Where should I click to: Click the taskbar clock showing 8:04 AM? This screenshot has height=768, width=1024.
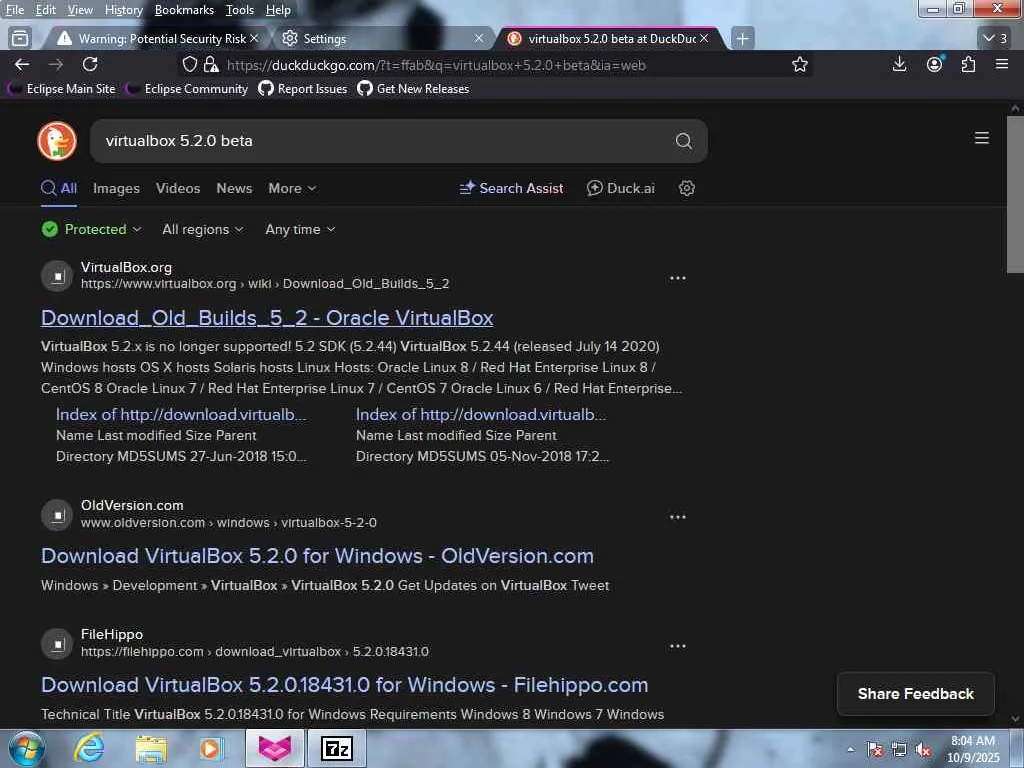tap(972, 749)
